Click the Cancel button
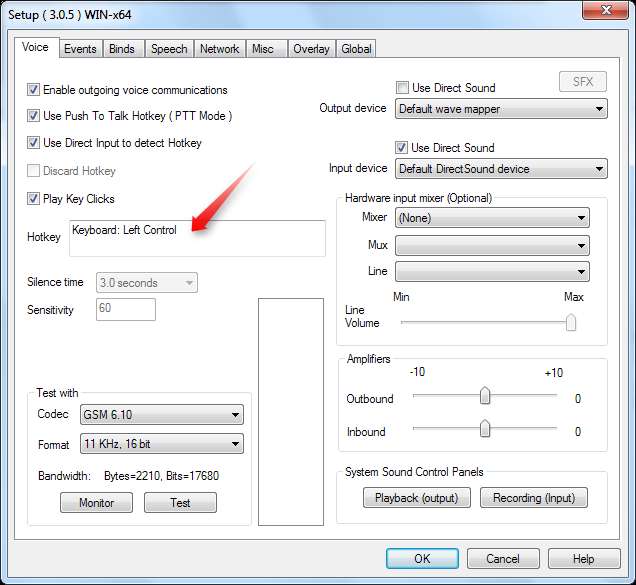Screen dimensions: 636x585 tap(503, 559)
